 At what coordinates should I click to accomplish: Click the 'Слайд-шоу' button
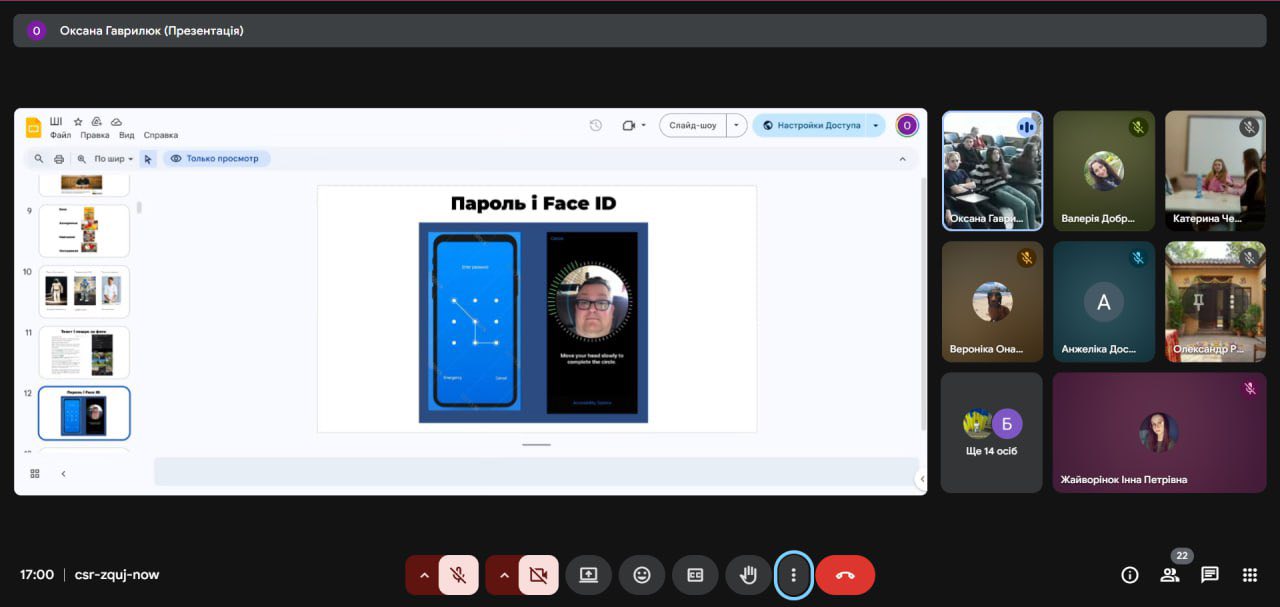[x=692, y=125]
